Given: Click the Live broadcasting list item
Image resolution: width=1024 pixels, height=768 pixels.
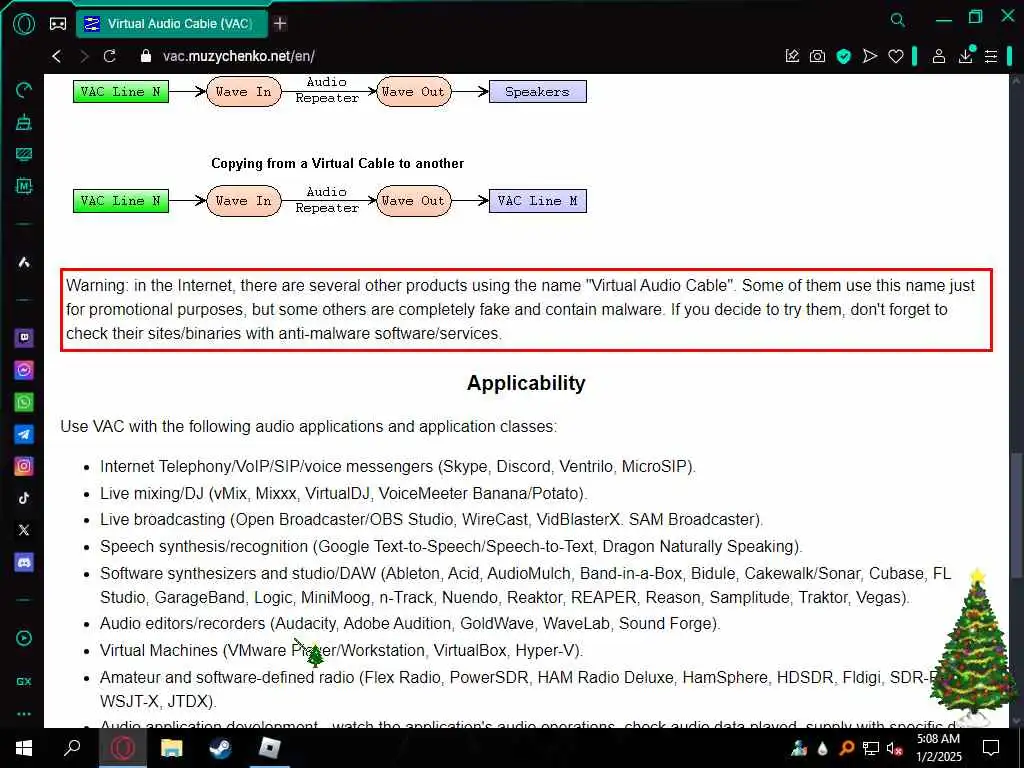Looking at the screenshot, I should coord(432,519).
